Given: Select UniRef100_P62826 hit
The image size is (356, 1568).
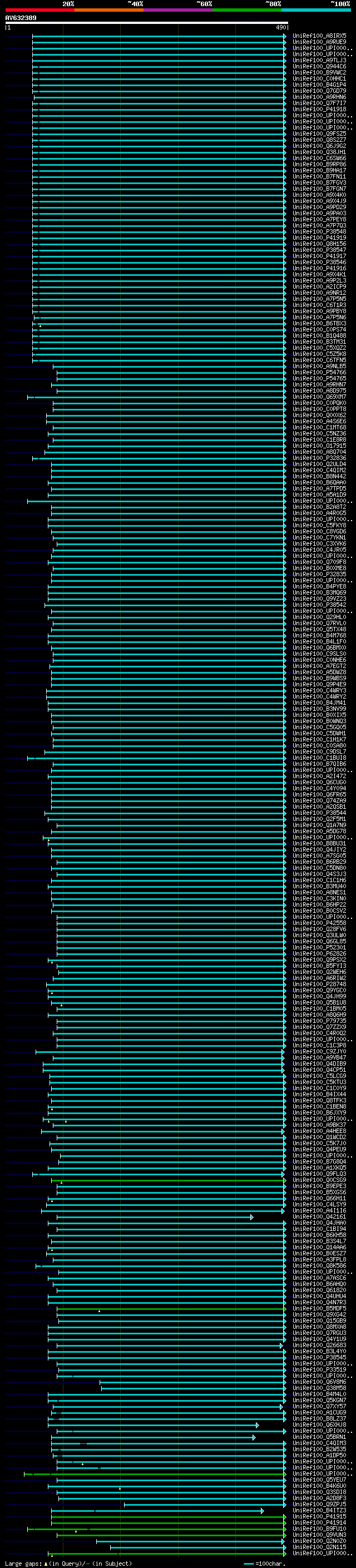Looking at the screenshot, I should 319,953.
